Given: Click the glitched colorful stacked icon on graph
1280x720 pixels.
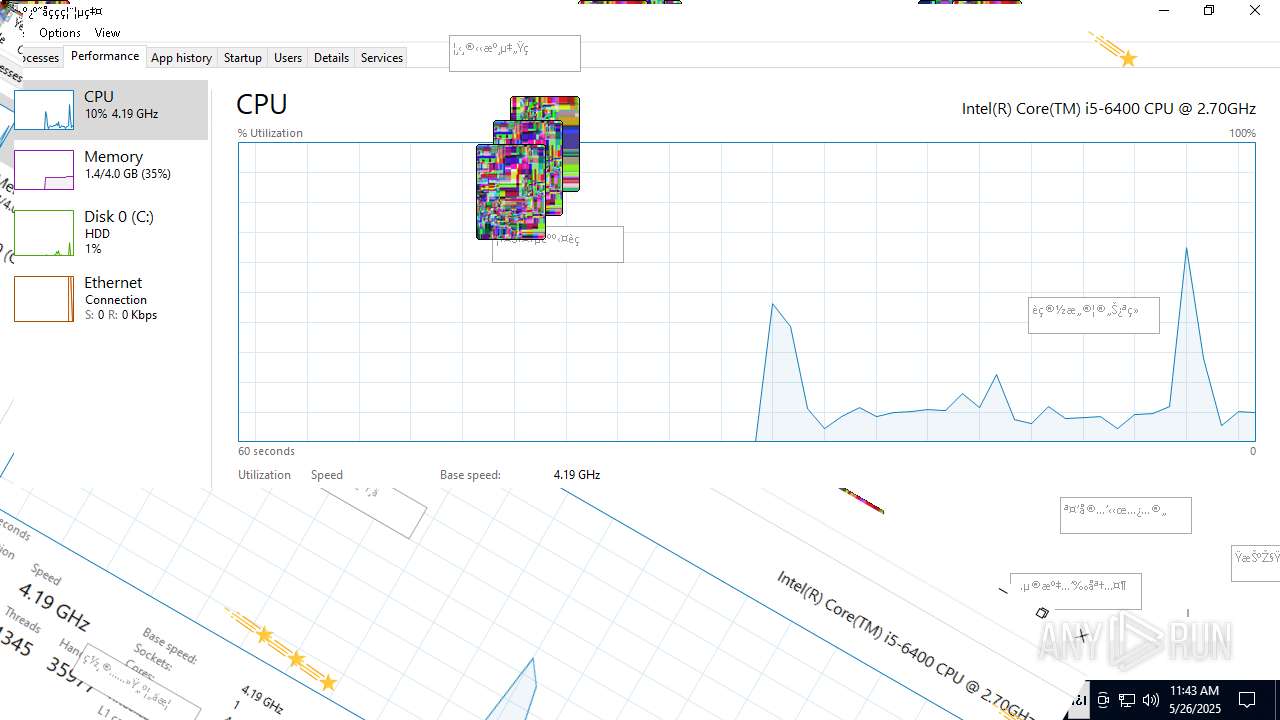Looking at the screenshot, I should coord(528,168).
